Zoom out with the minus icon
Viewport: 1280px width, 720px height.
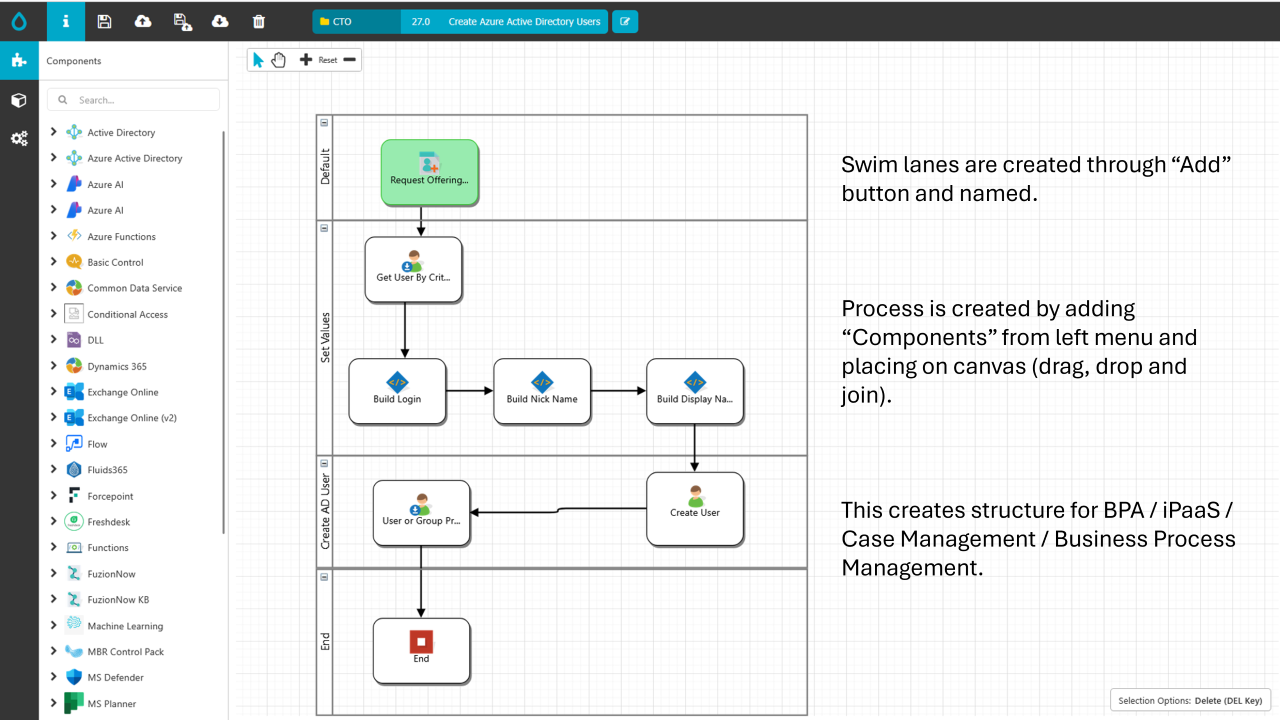(349, 60)
